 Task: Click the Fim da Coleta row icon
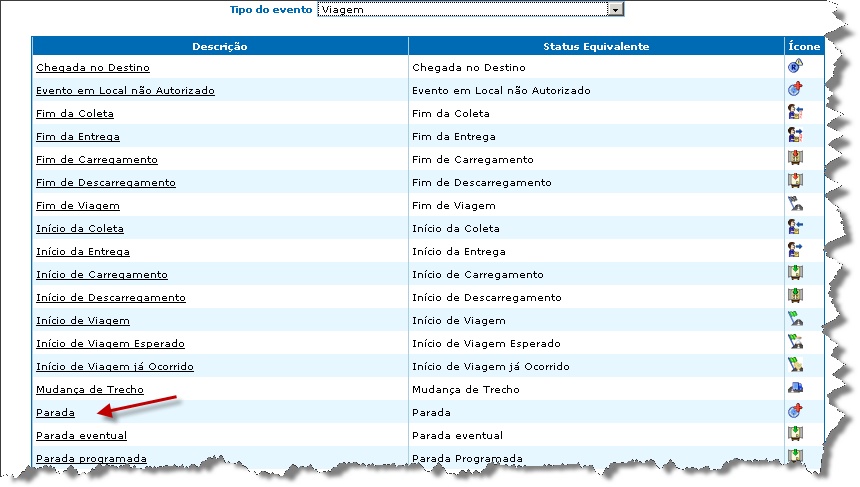tap(795, 112)
